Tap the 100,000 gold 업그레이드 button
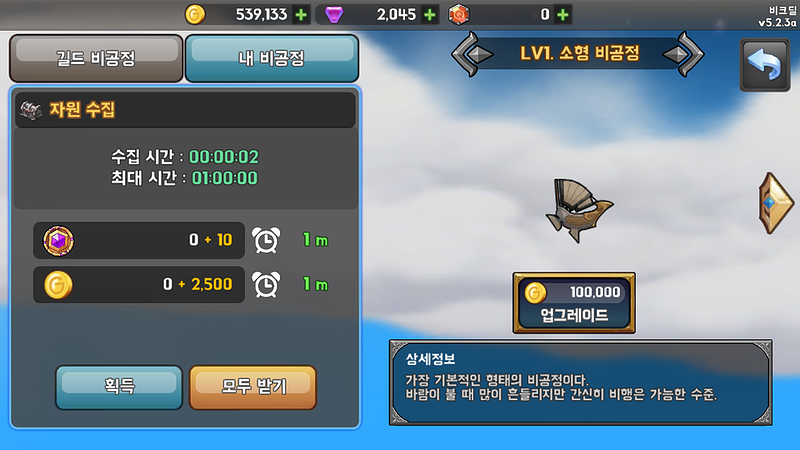 [574, 303]
